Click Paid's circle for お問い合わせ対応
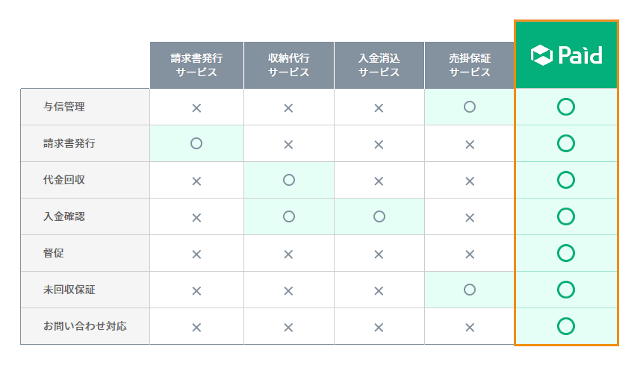The height and width of the screenshot is (365, 640). coord(566,326)
